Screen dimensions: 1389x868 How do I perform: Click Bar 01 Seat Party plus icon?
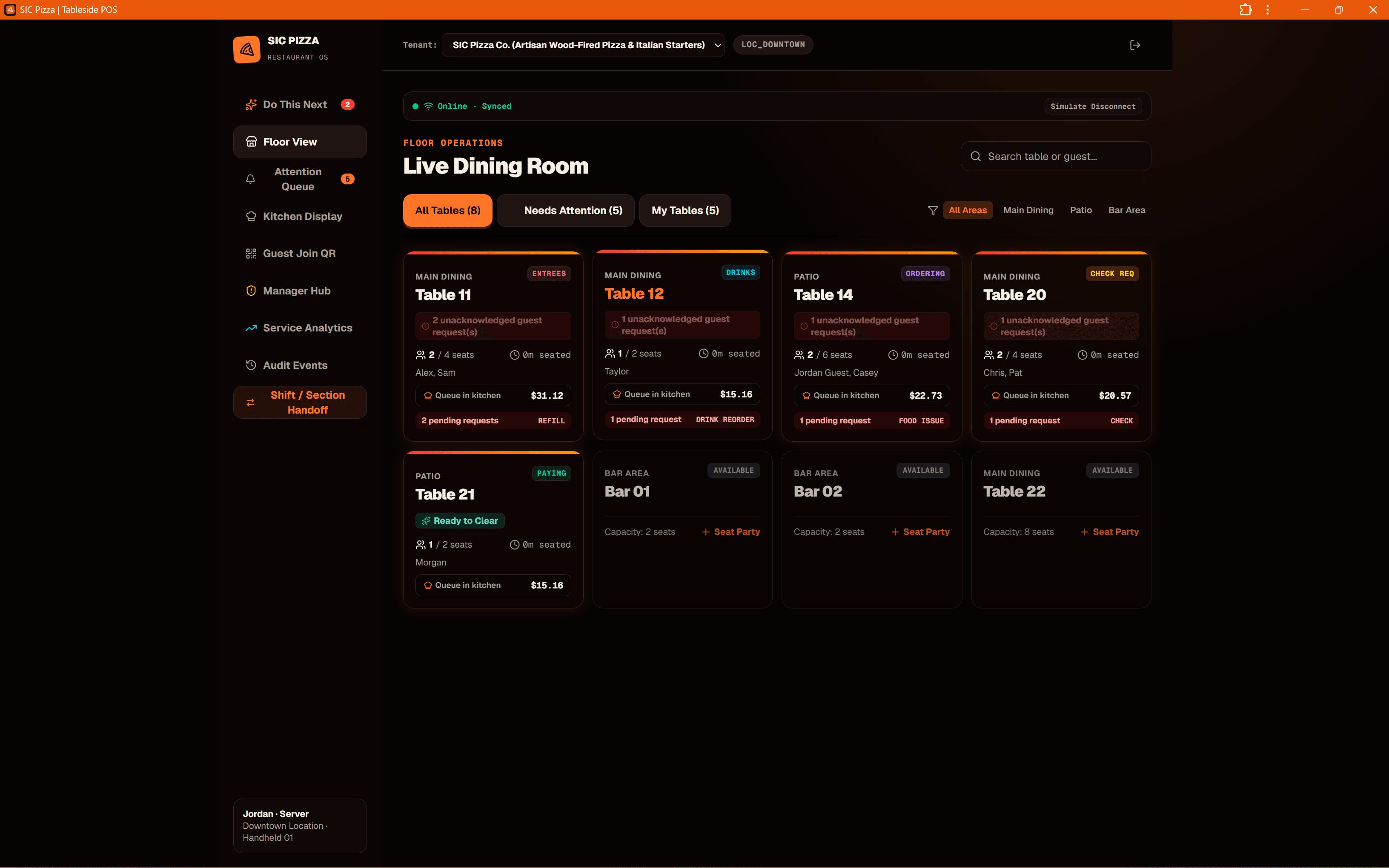(706, 532)
